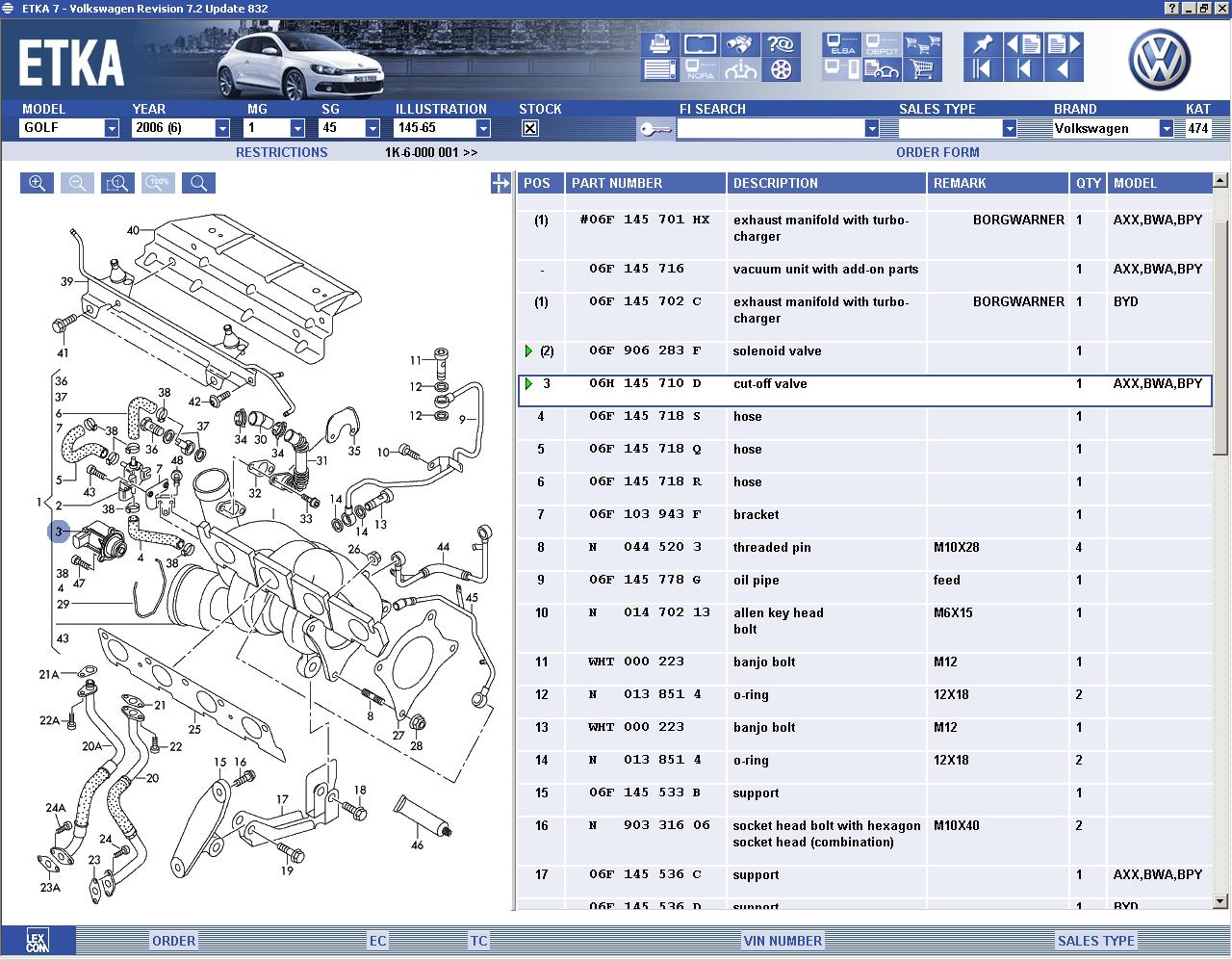Zoom out of the illustration

pos(78,183)
